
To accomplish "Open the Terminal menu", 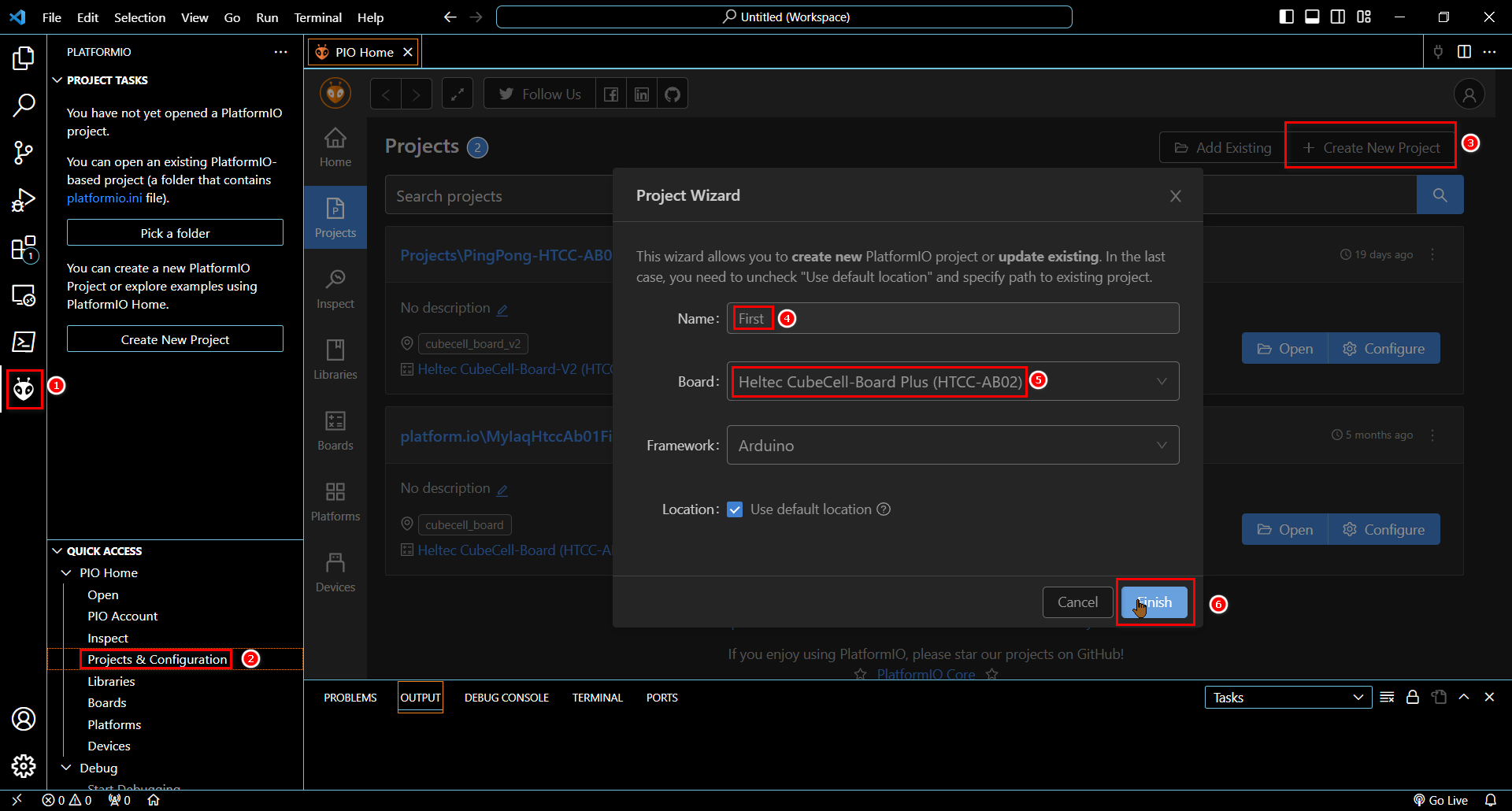I will [x=317, y=17].
